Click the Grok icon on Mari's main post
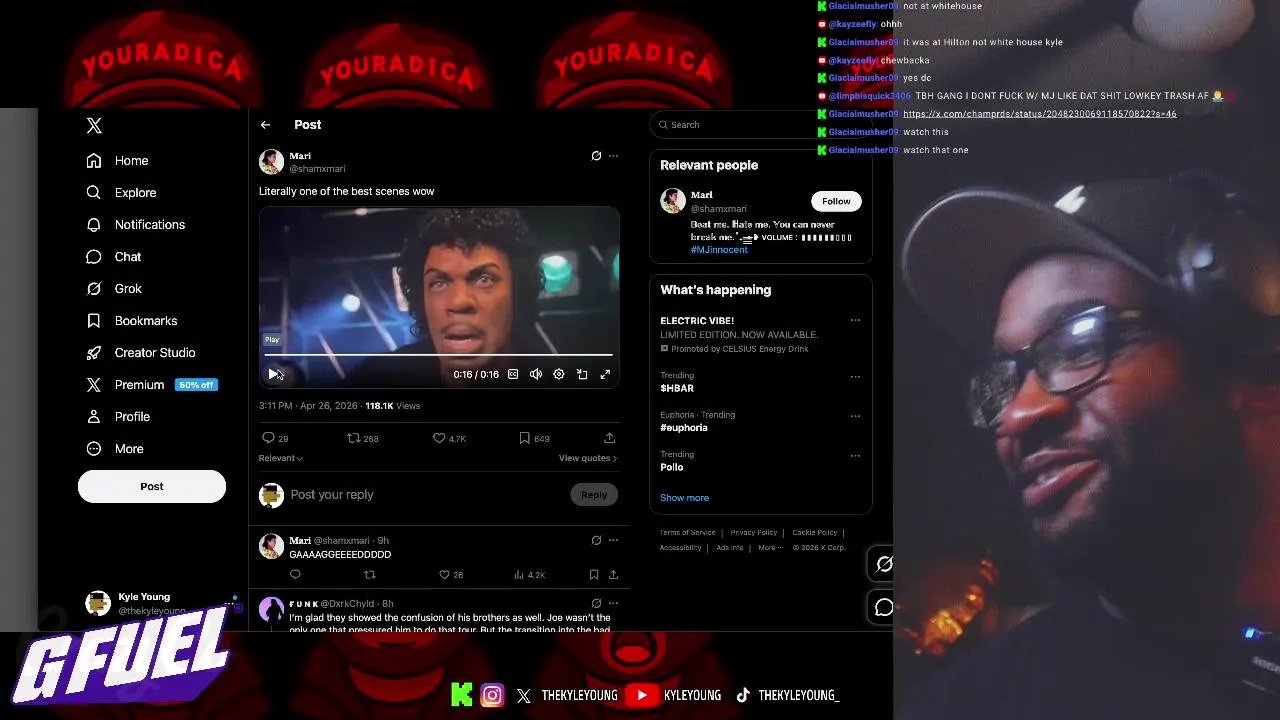This screenshot has height=720, width=1280. pyautogui.click(x=596, y=156)
